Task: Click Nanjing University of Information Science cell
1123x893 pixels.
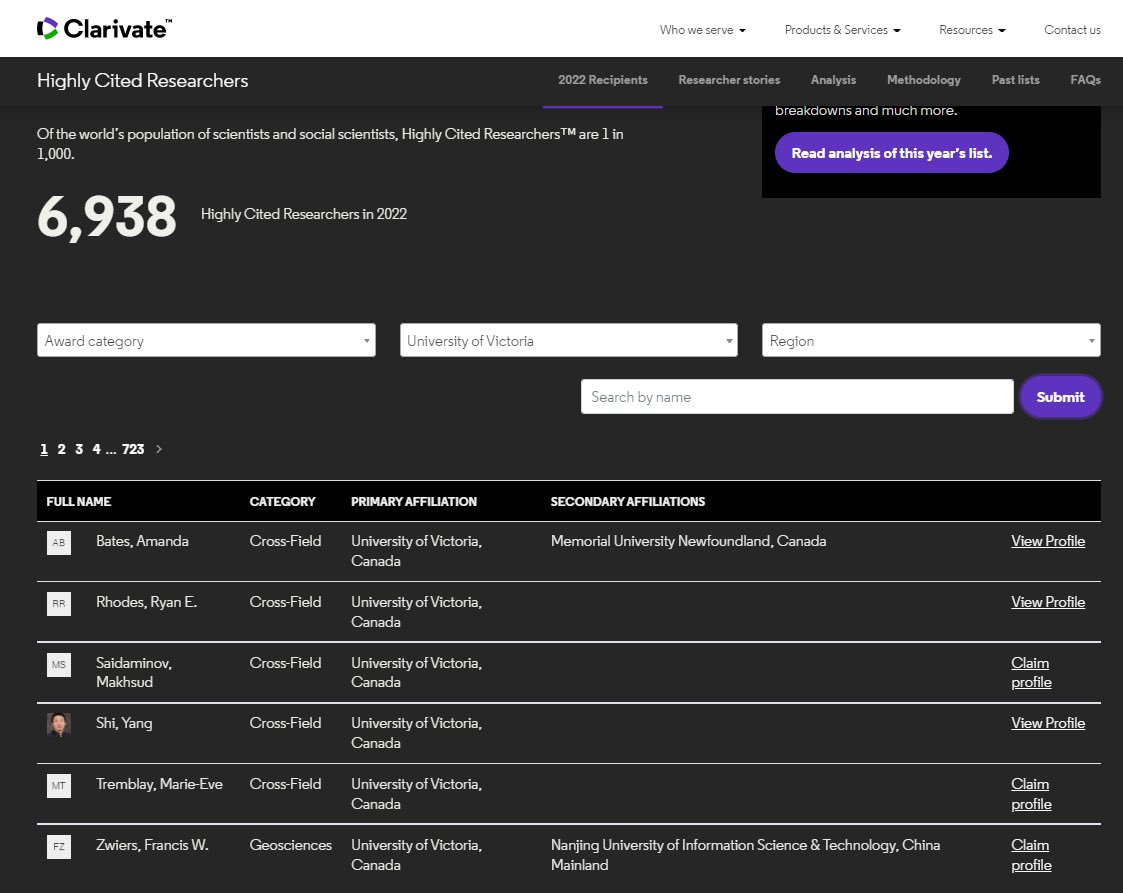Action: pos(745,855)
